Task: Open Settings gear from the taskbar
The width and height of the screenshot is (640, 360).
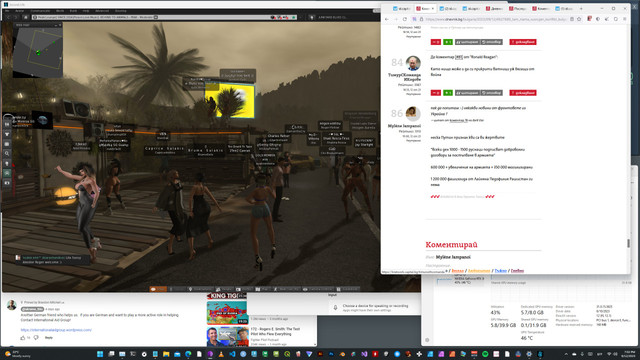Action: pyautogui.click(x=529, y=354)
